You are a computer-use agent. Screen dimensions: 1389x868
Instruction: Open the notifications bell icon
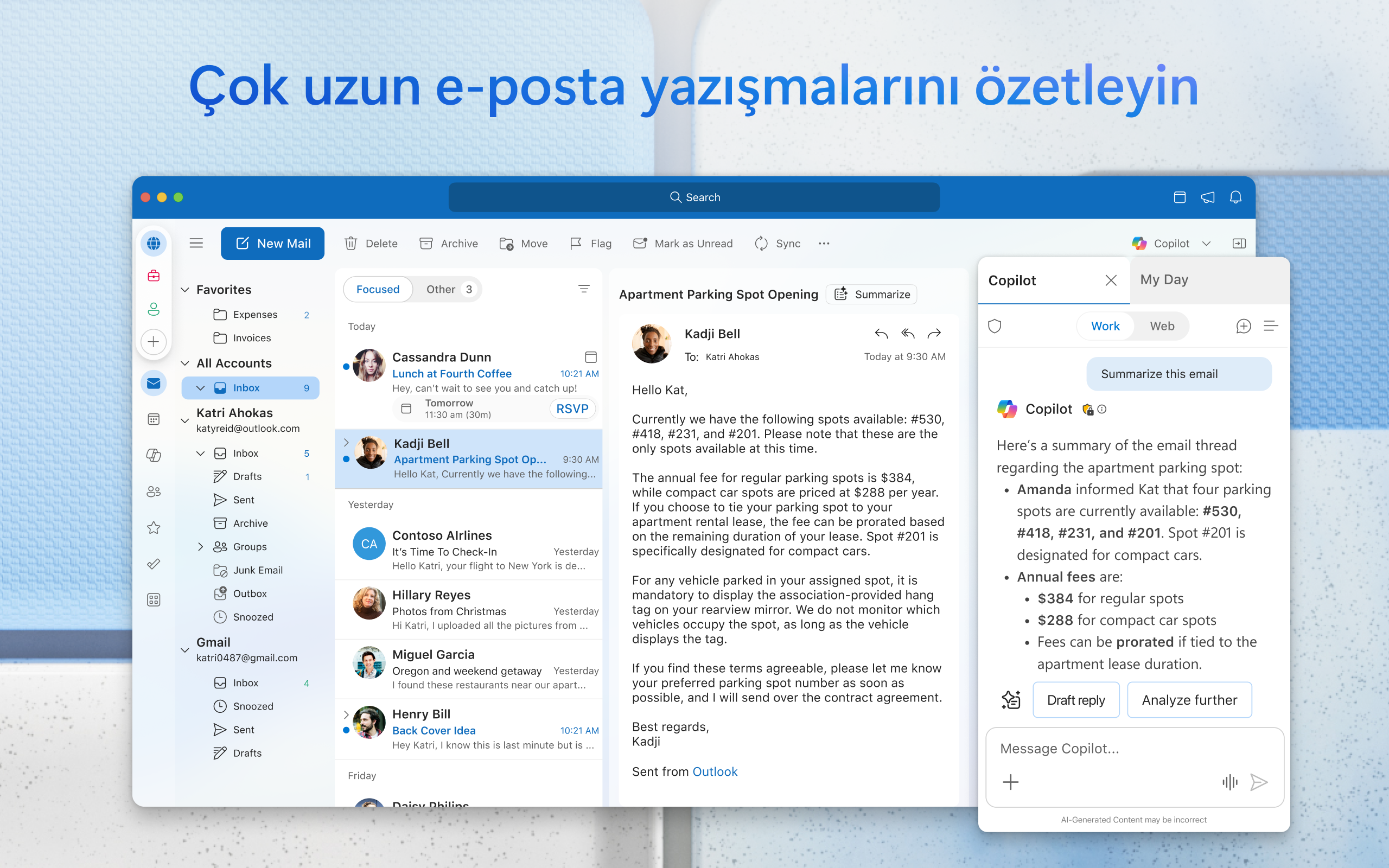1235,197
